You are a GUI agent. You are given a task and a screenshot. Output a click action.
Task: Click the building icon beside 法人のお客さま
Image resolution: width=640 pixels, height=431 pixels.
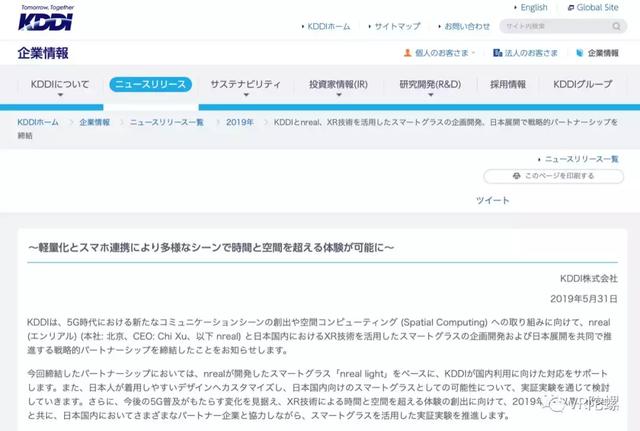pos(497,53)
